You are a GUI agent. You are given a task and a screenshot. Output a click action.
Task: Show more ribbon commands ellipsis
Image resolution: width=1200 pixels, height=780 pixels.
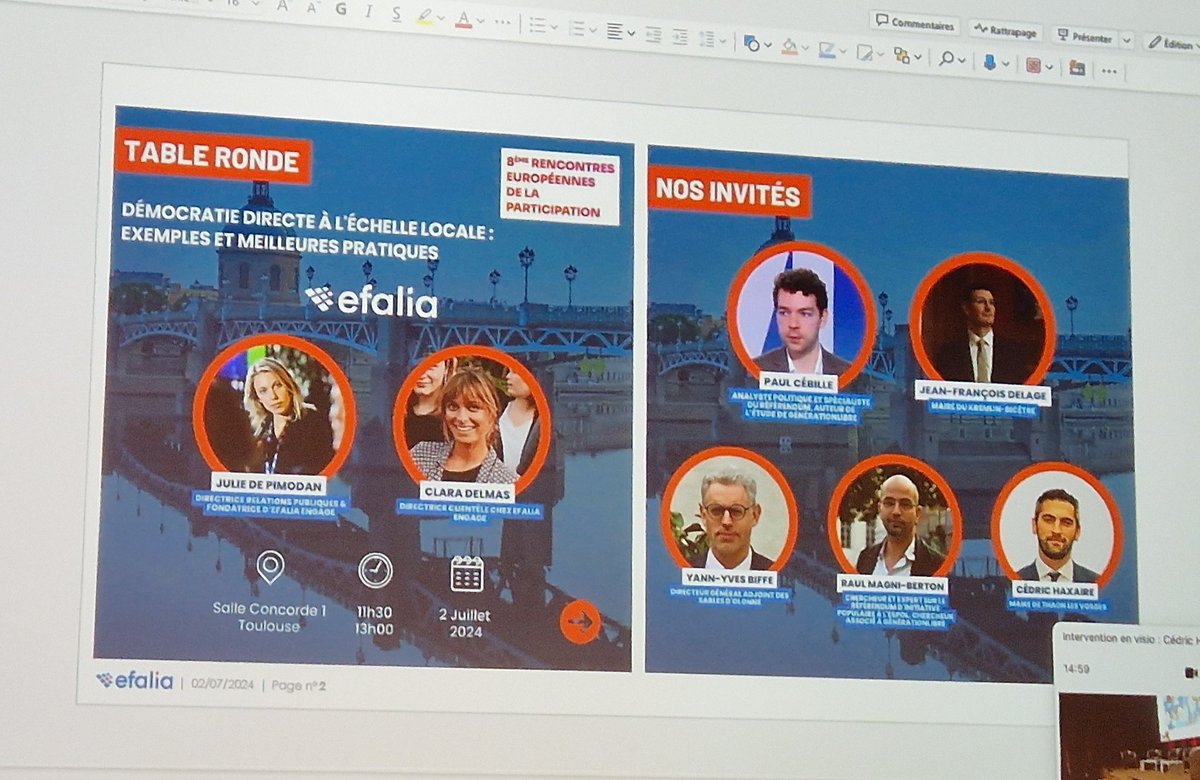(1108, 71)
